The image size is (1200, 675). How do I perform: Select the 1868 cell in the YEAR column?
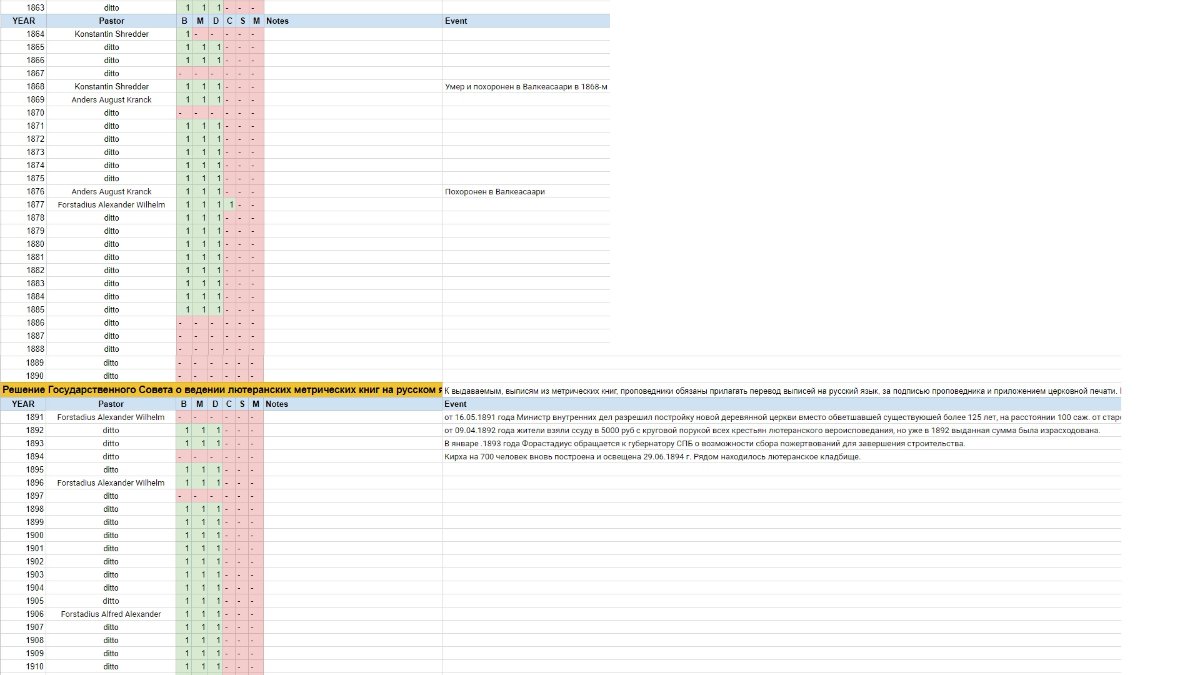point(35,86)
